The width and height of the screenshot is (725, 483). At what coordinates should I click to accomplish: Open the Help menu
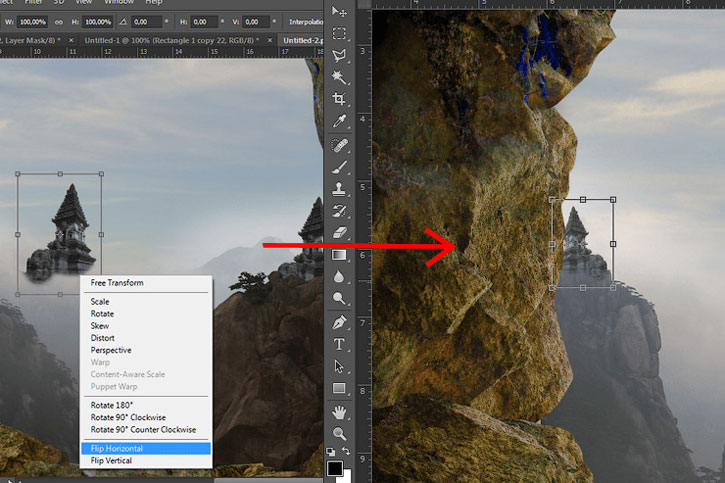154,2
